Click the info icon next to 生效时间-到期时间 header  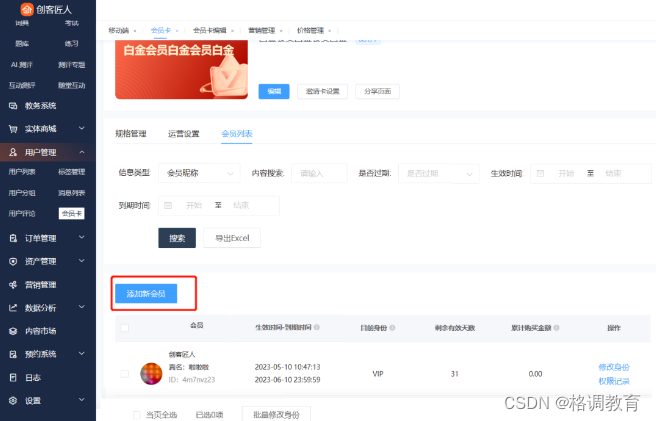tap(317, 327)
